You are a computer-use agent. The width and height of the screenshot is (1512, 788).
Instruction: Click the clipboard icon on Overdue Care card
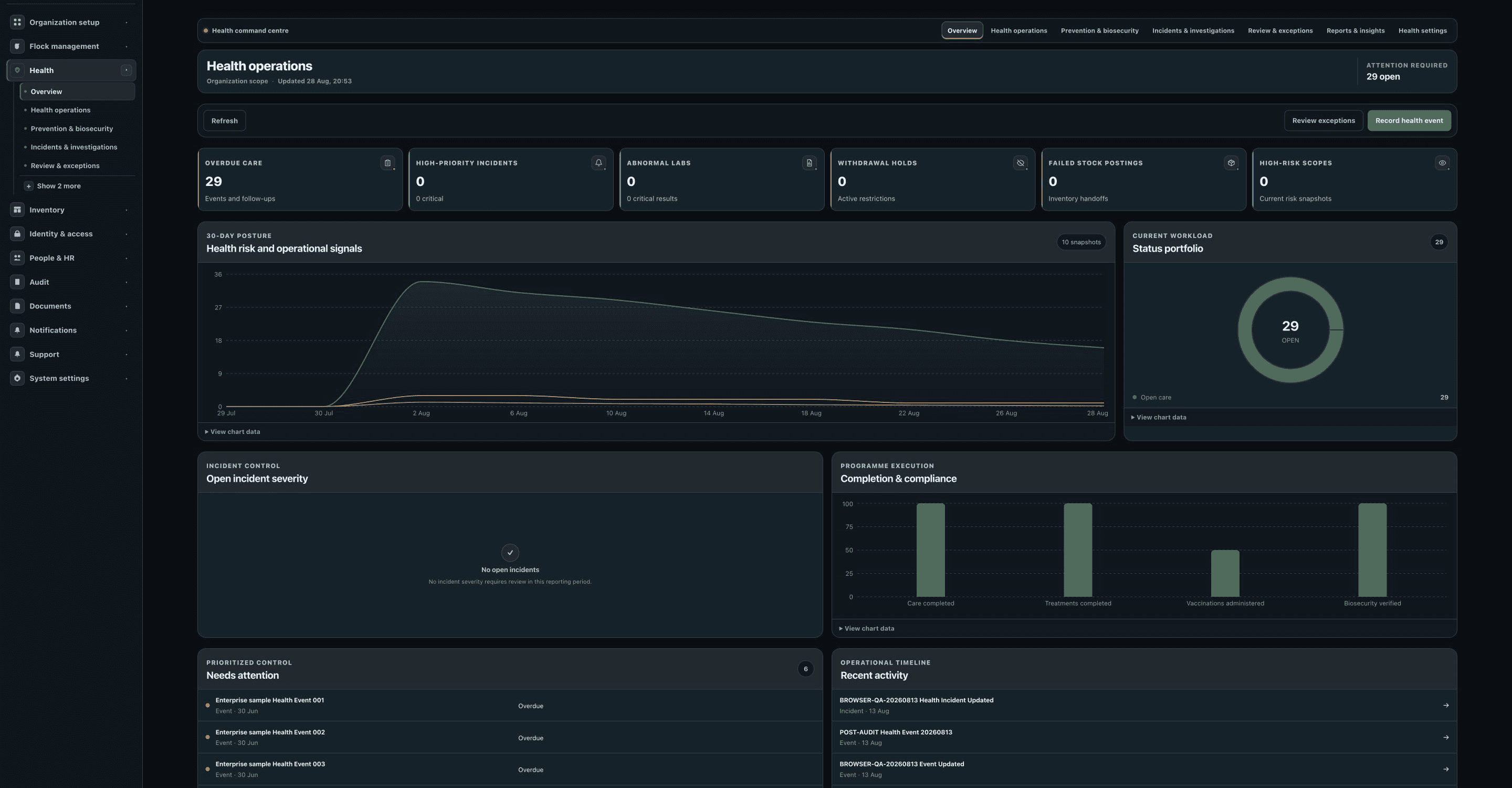point(387,163)
